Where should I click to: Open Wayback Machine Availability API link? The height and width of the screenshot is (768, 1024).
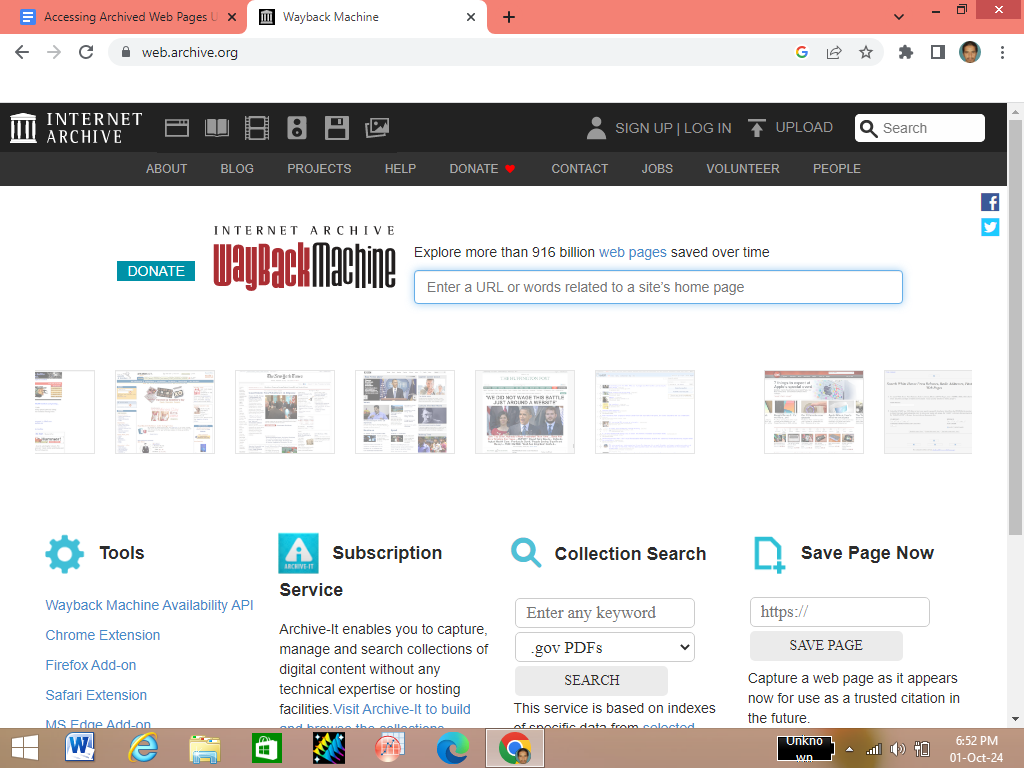(149, 605)
